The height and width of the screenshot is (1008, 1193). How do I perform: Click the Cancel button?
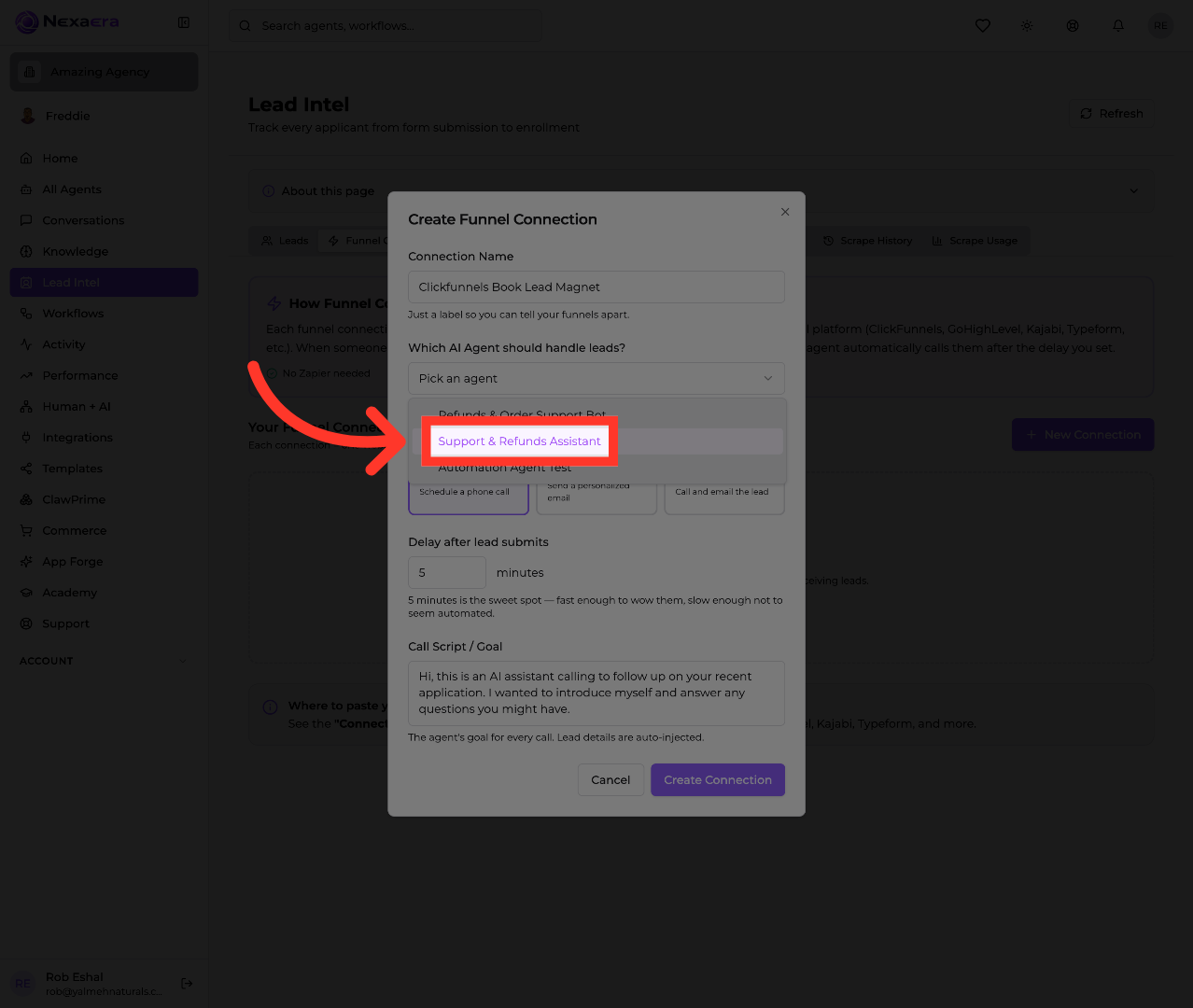coord(611,780)
